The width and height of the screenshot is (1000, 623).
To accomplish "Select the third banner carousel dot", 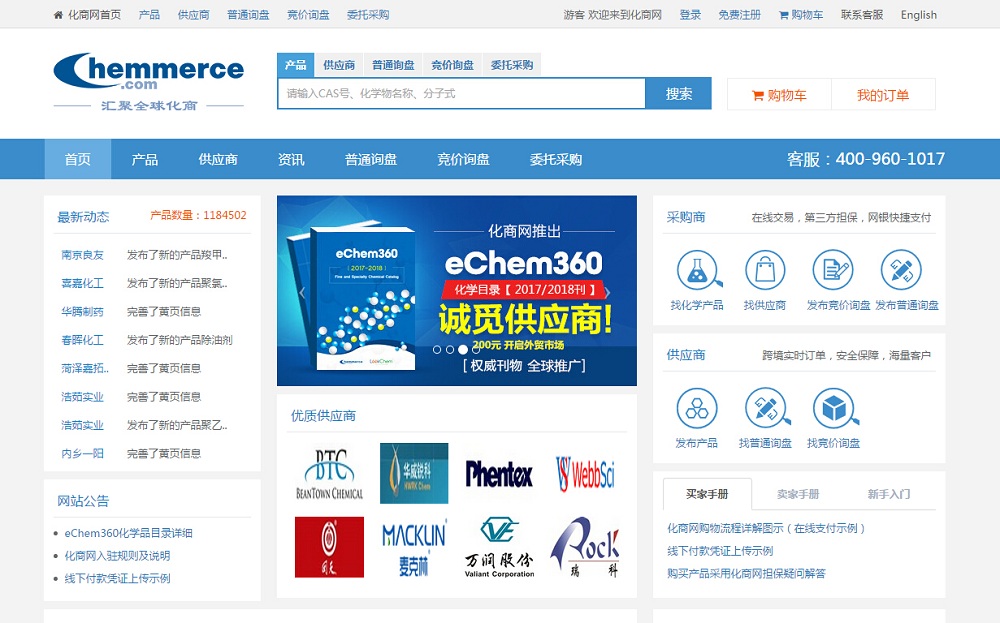I will [x=462, y=349].
